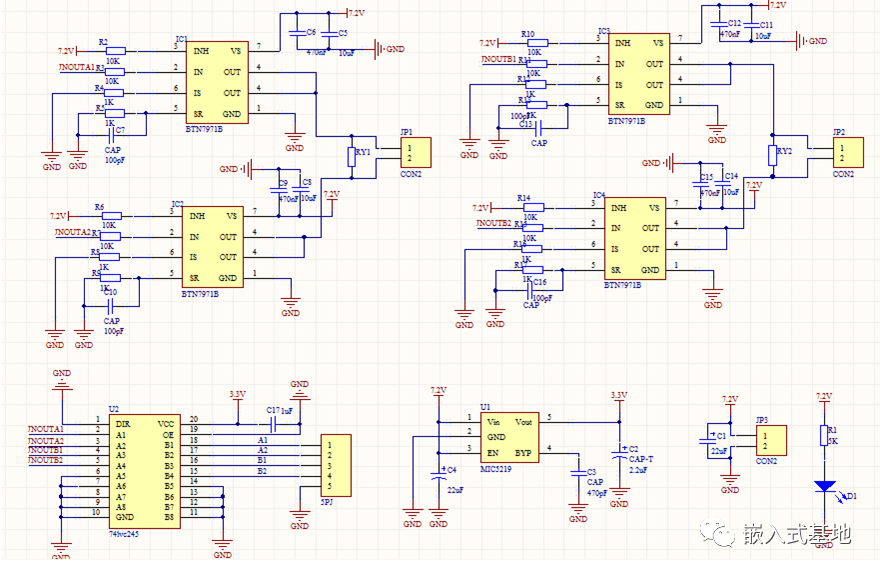Click the JP1 CON2 connector

tap(415, 153)
